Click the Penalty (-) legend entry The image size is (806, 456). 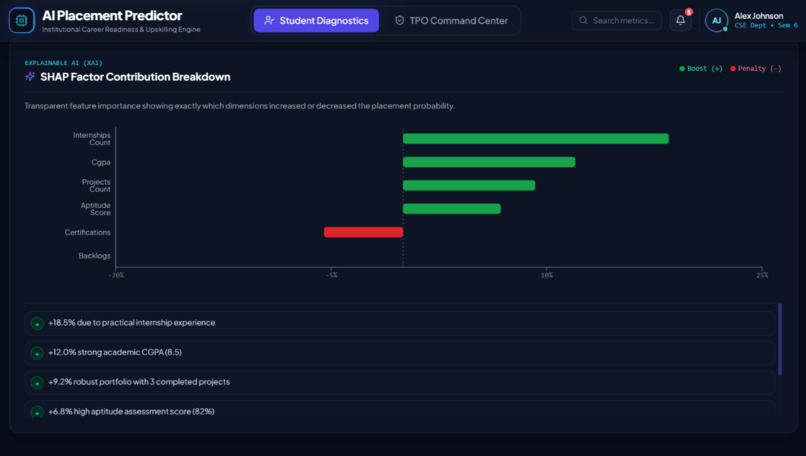click(x=756, y=68)
